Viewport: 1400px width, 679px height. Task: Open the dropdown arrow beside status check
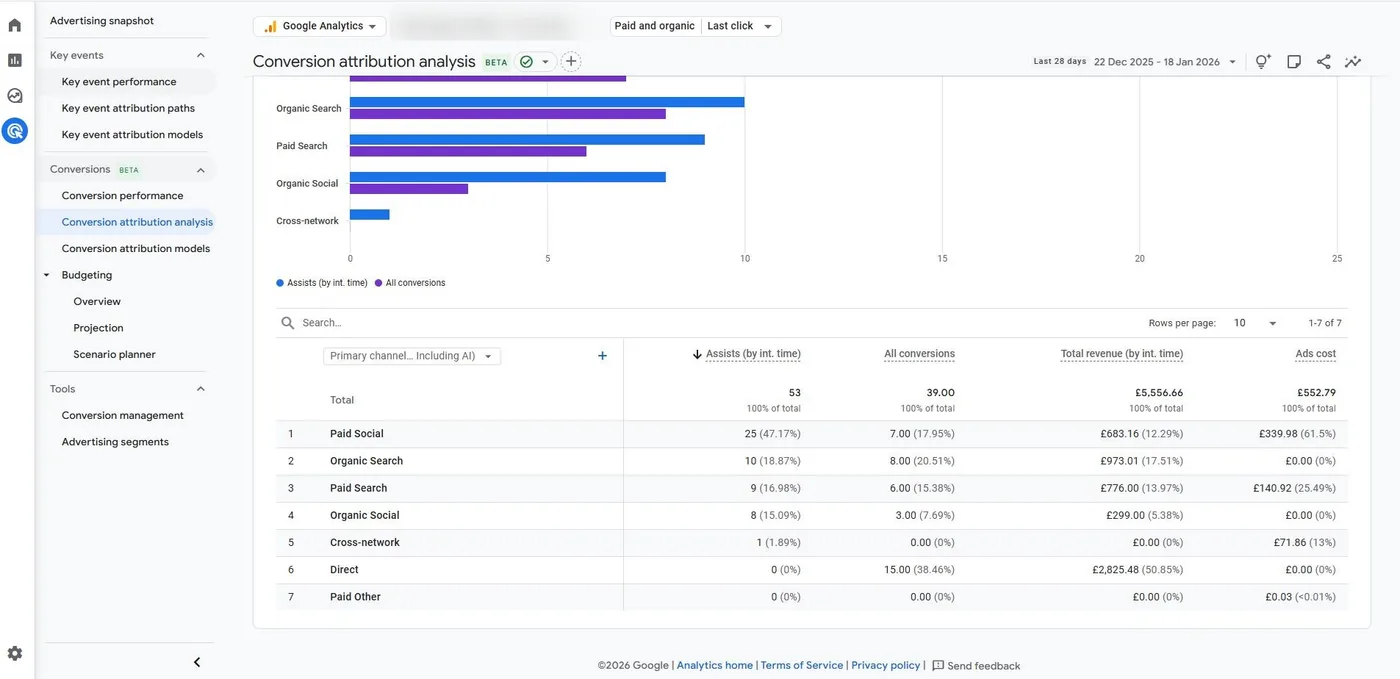pyautogui.click(x=546, y=62)
